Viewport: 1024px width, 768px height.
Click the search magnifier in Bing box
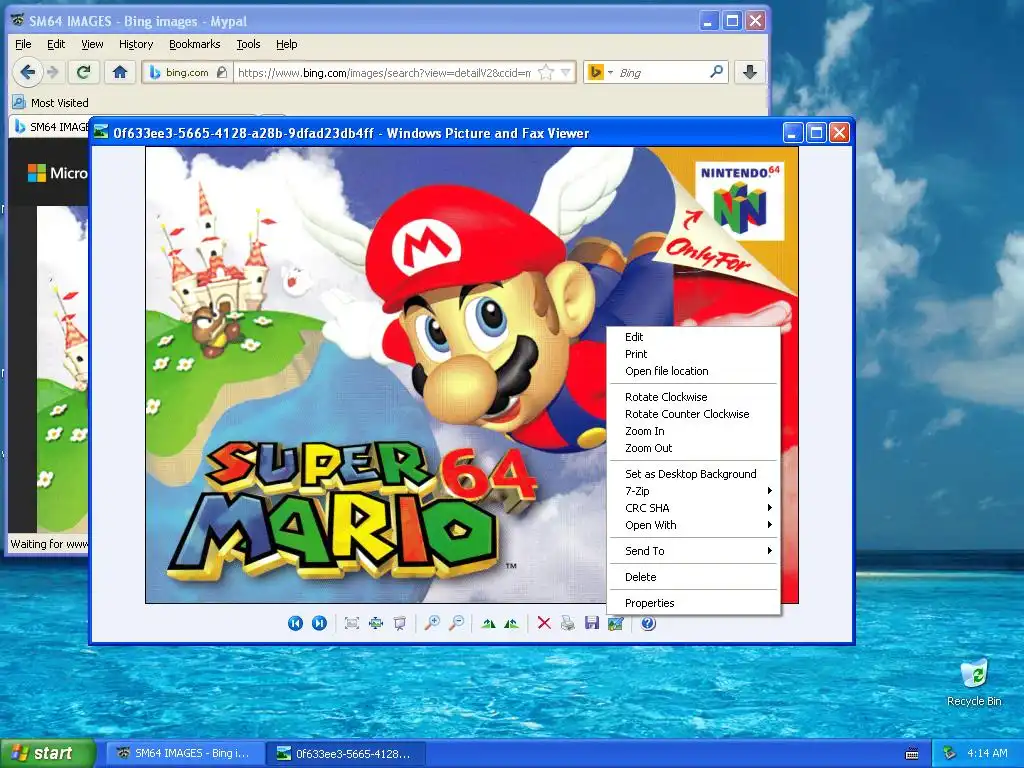click(716, 72)
